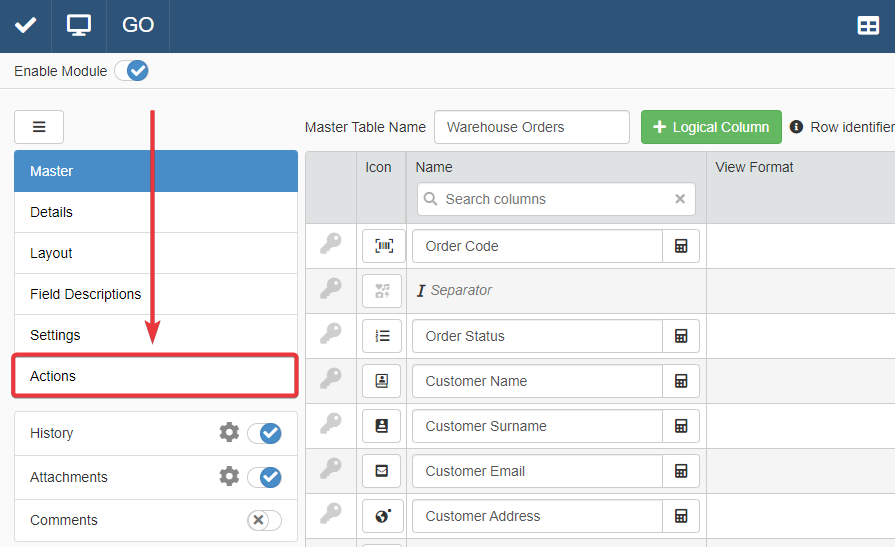Click the envelope icon for Customer Email
This screenshot has width=895, height=547.
(x=383, y=471)
